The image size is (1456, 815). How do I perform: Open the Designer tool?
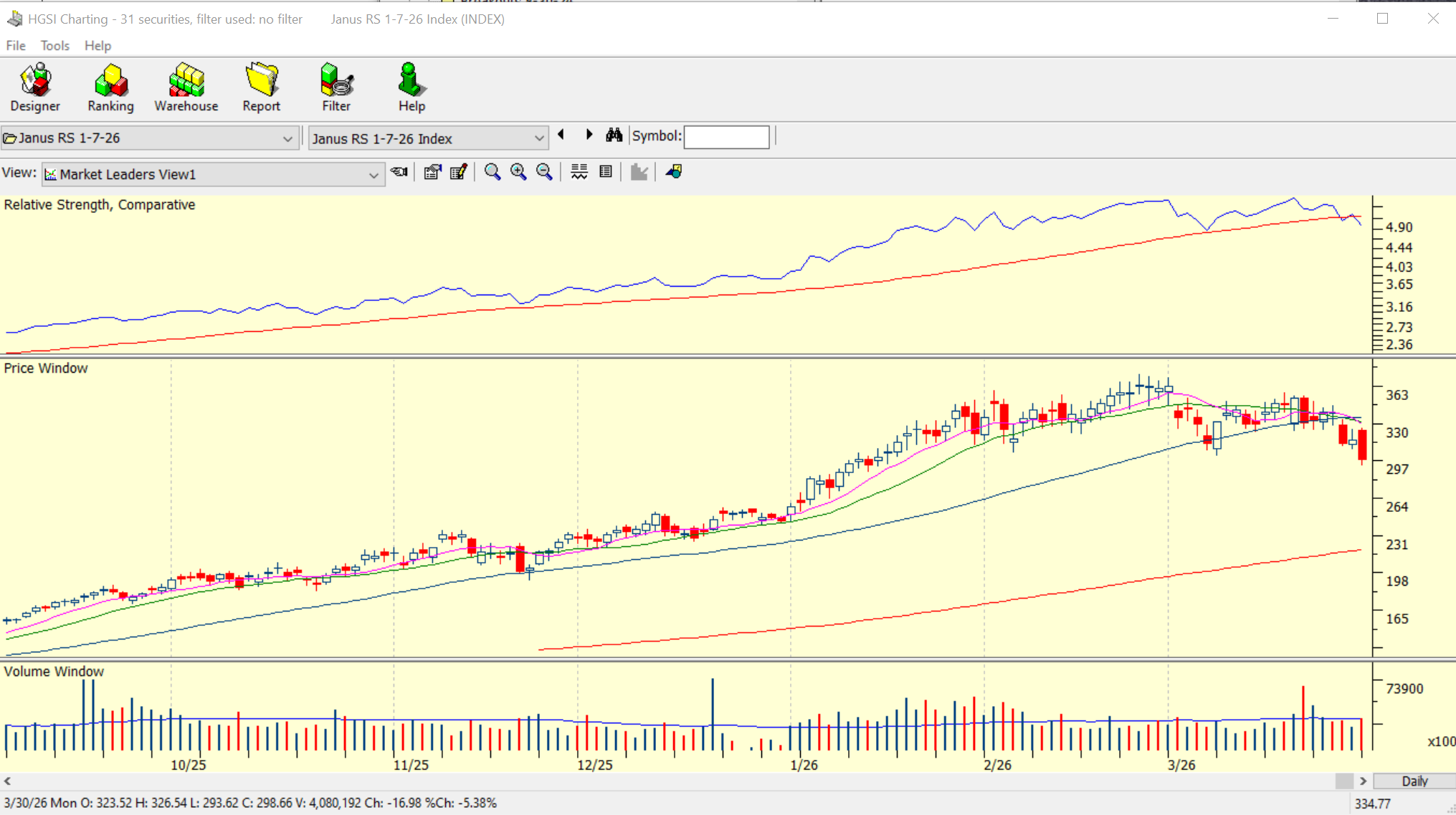[35, 87]
